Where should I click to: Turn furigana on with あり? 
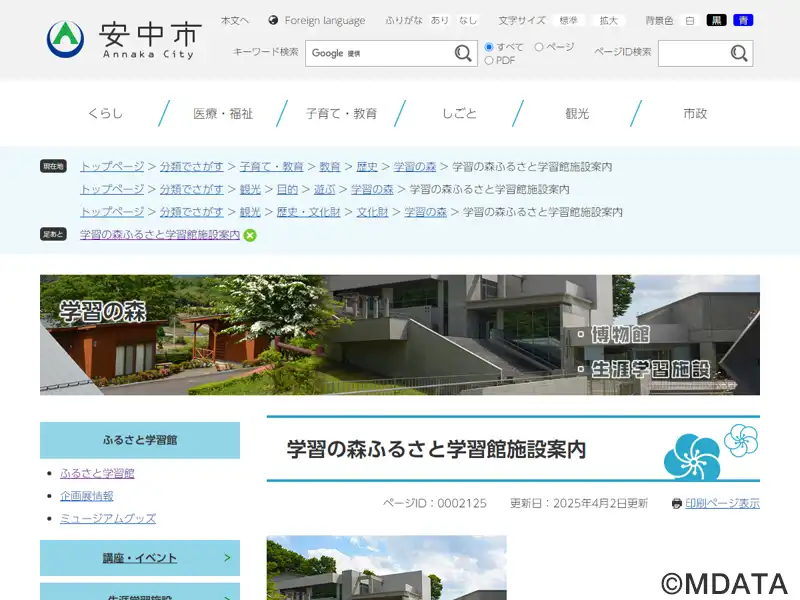coord(439,20)
